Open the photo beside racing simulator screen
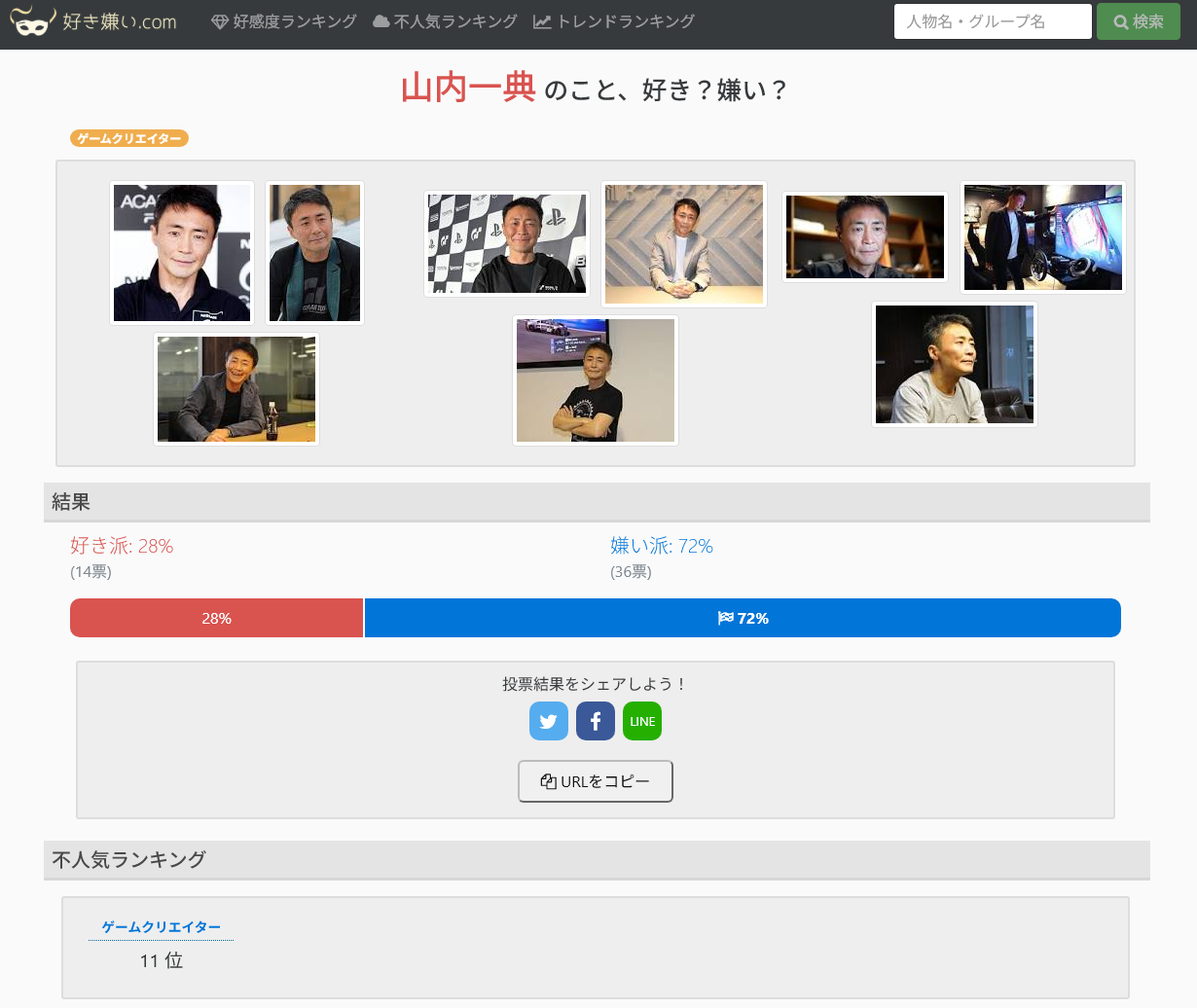The image size is (1197, 1008). coord(1043,237)
